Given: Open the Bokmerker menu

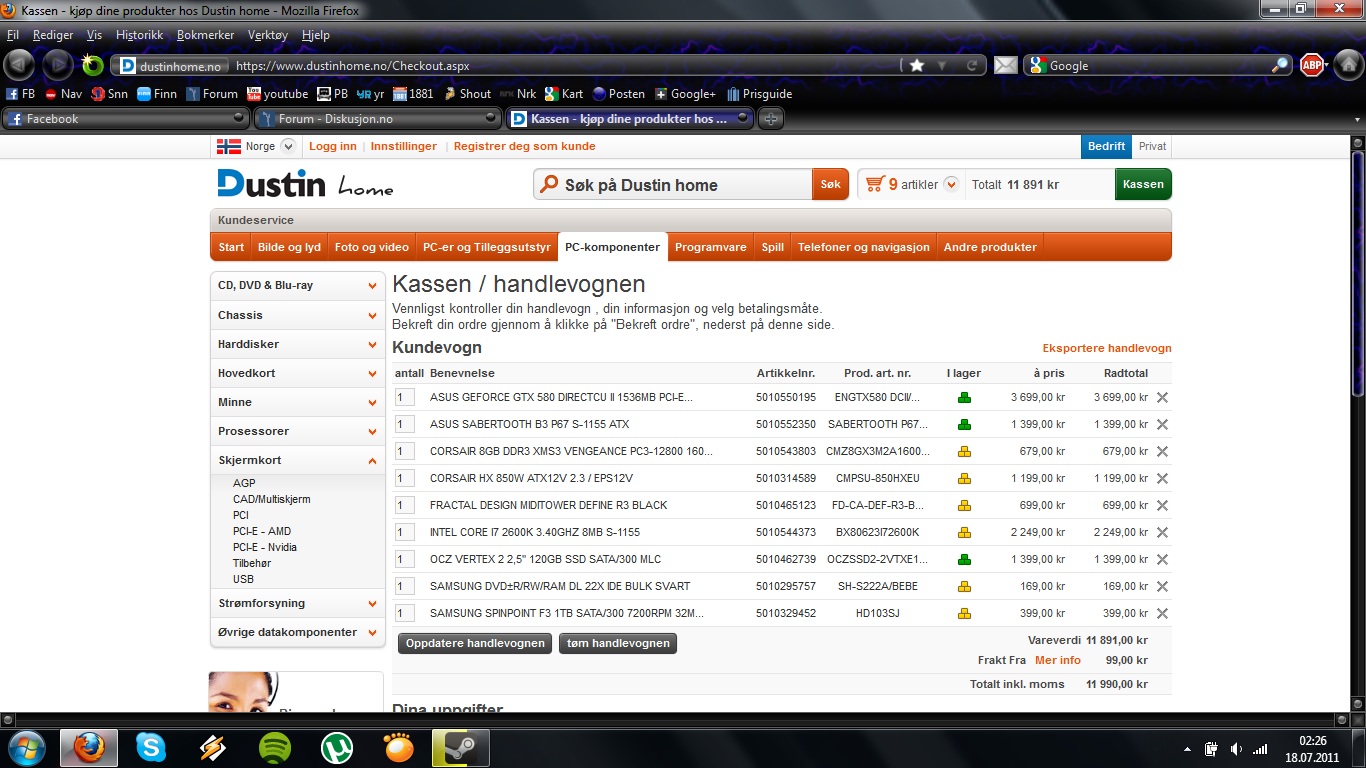Looking at the screenshot, I should click(x=205, y=35).
